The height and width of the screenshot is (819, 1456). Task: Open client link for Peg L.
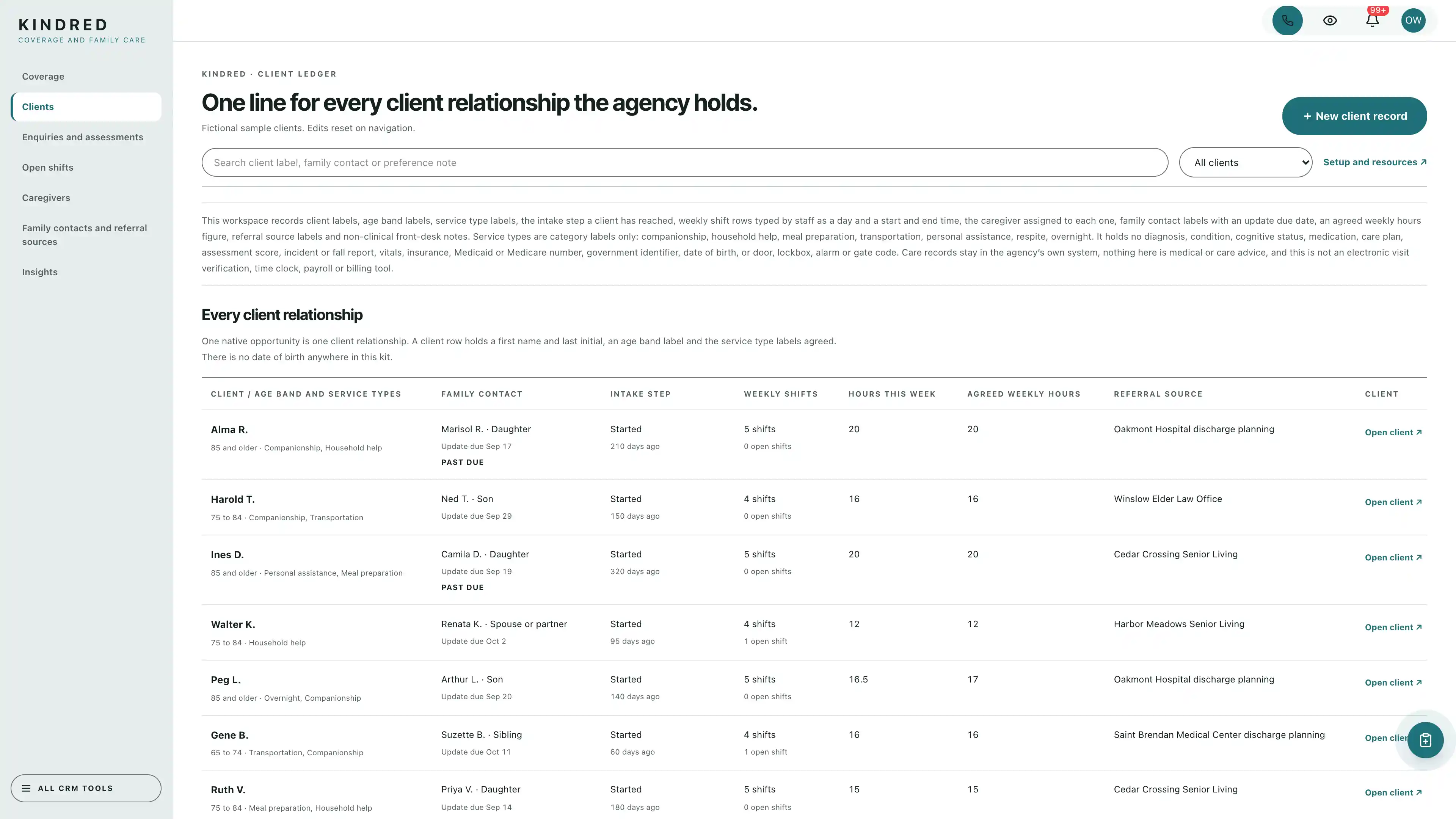click(x=1393, y=683)
